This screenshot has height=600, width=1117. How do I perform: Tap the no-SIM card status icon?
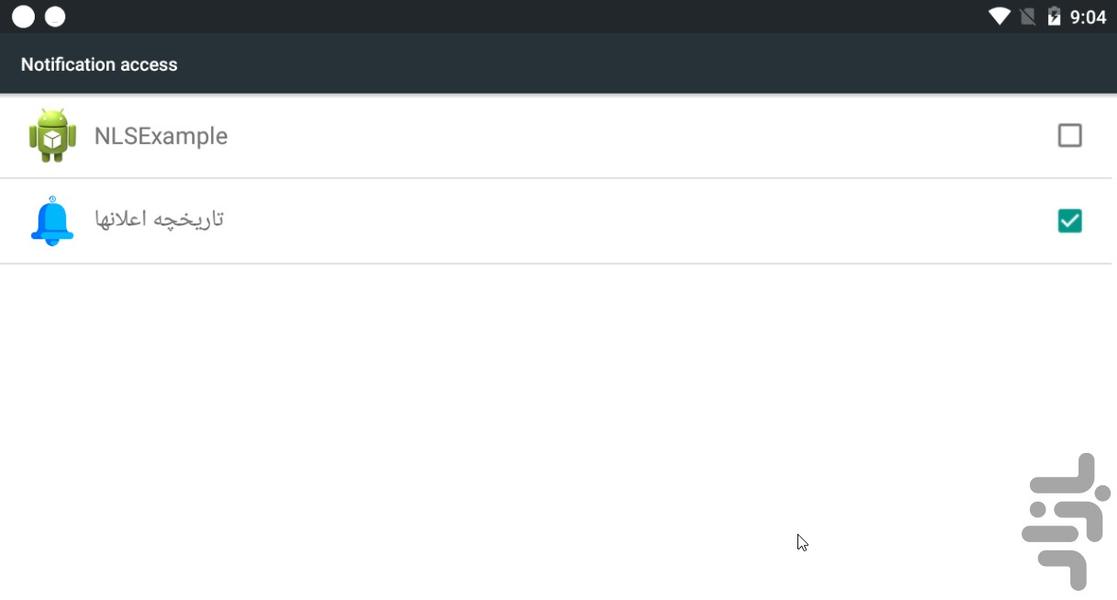tap(1027, 16)
